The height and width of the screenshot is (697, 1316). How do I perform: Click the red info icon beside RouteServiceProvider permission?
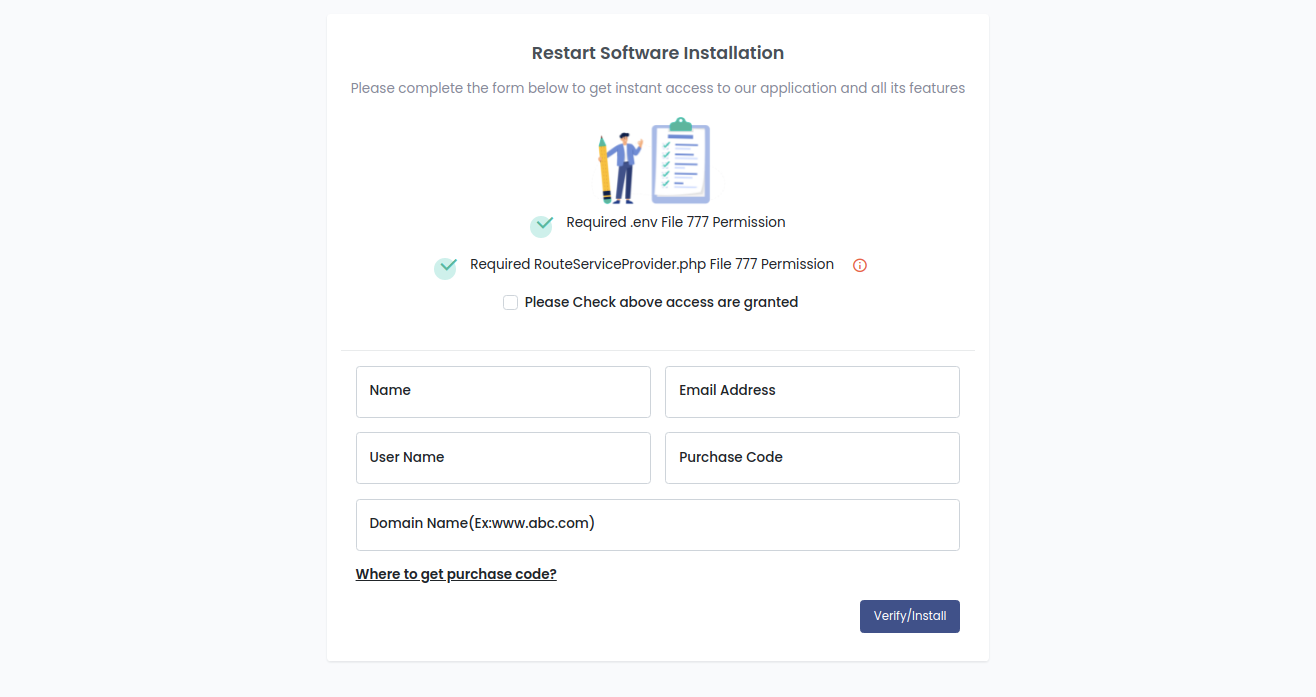coord(860,265)
